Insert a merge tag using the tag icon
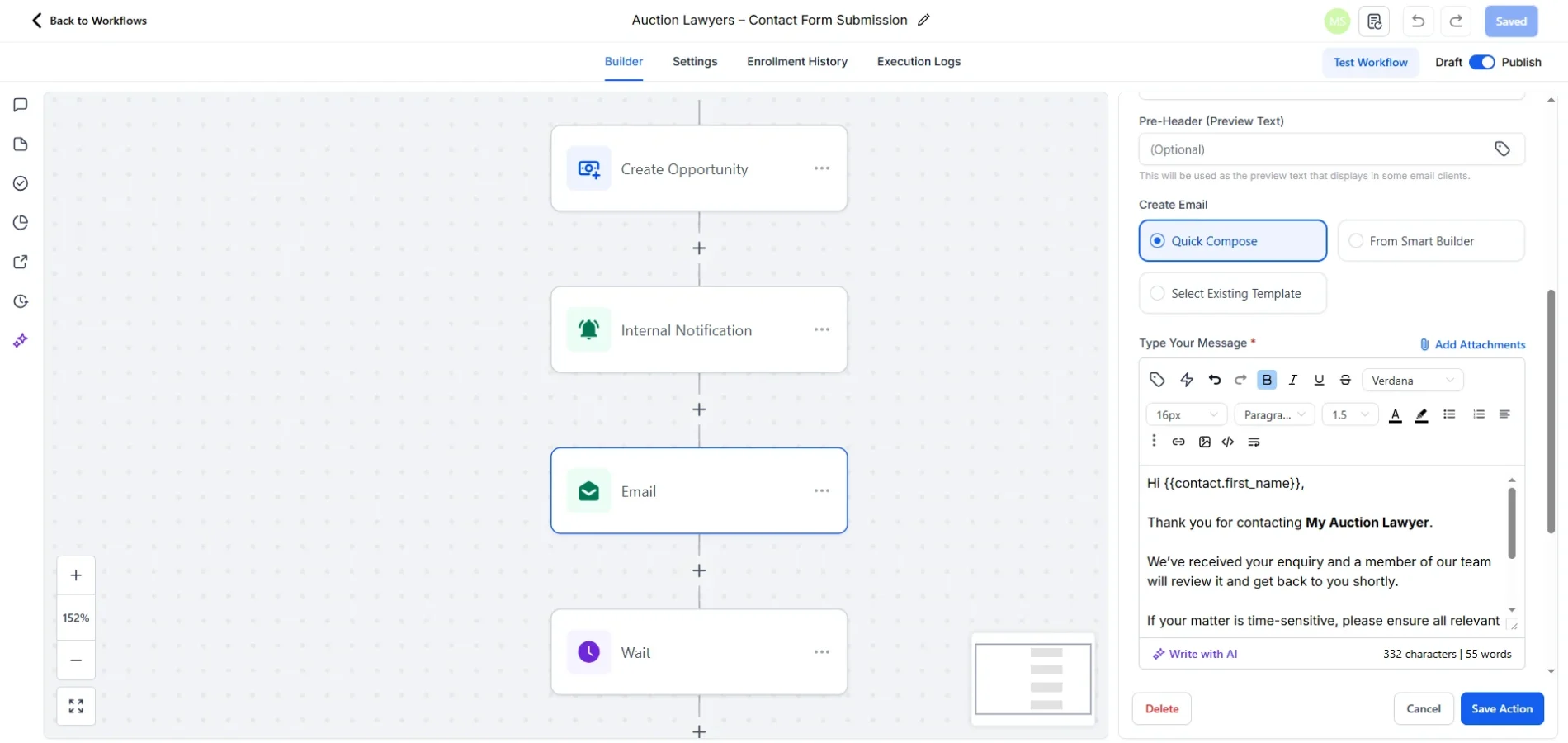 (1157, 379)
